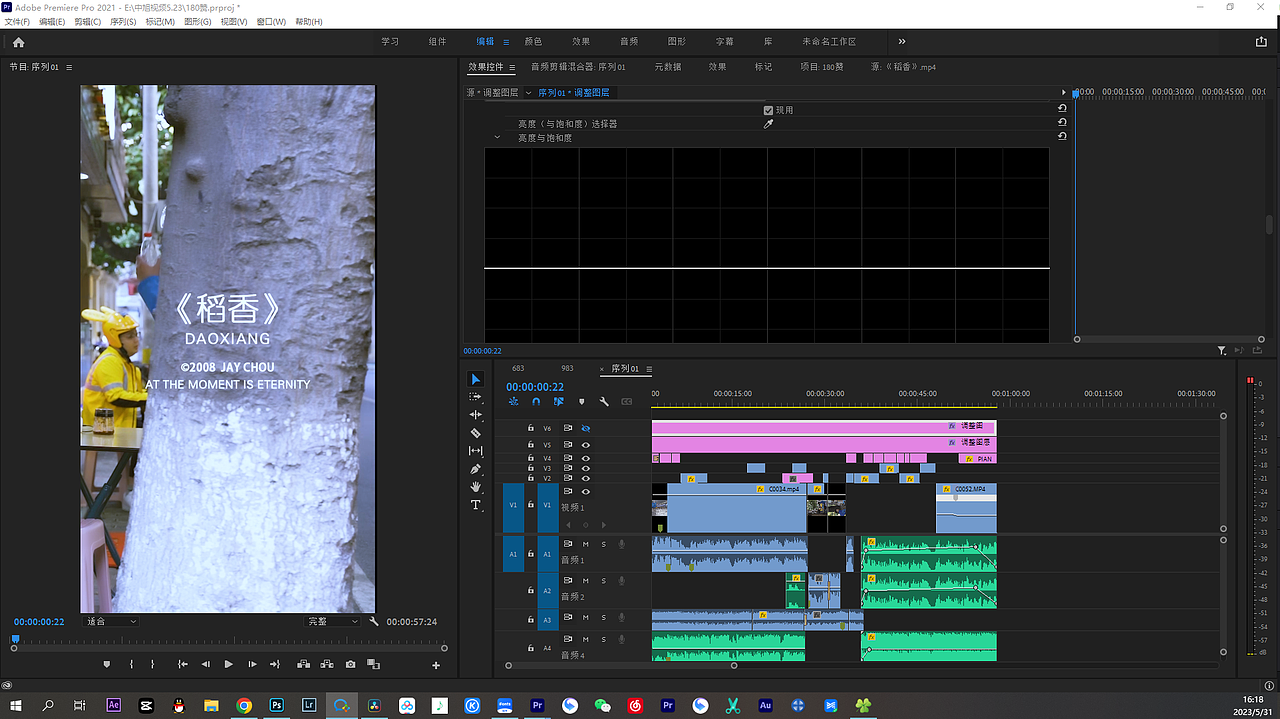
Task: Open timeline display settings wrench
Action: (x=604, y=402)
